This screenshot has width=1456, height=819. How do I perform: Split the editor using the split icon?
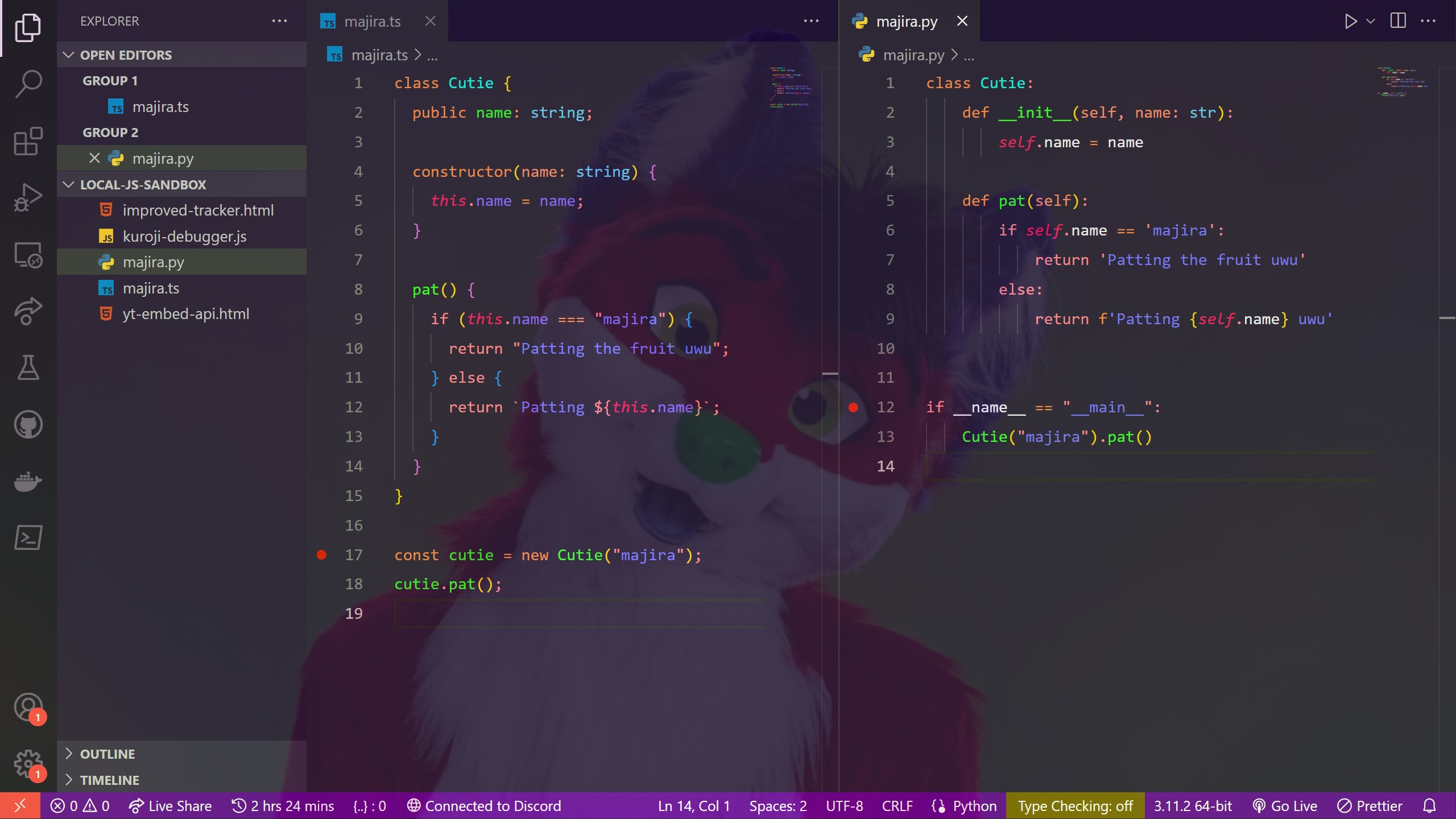[1398, 21]
